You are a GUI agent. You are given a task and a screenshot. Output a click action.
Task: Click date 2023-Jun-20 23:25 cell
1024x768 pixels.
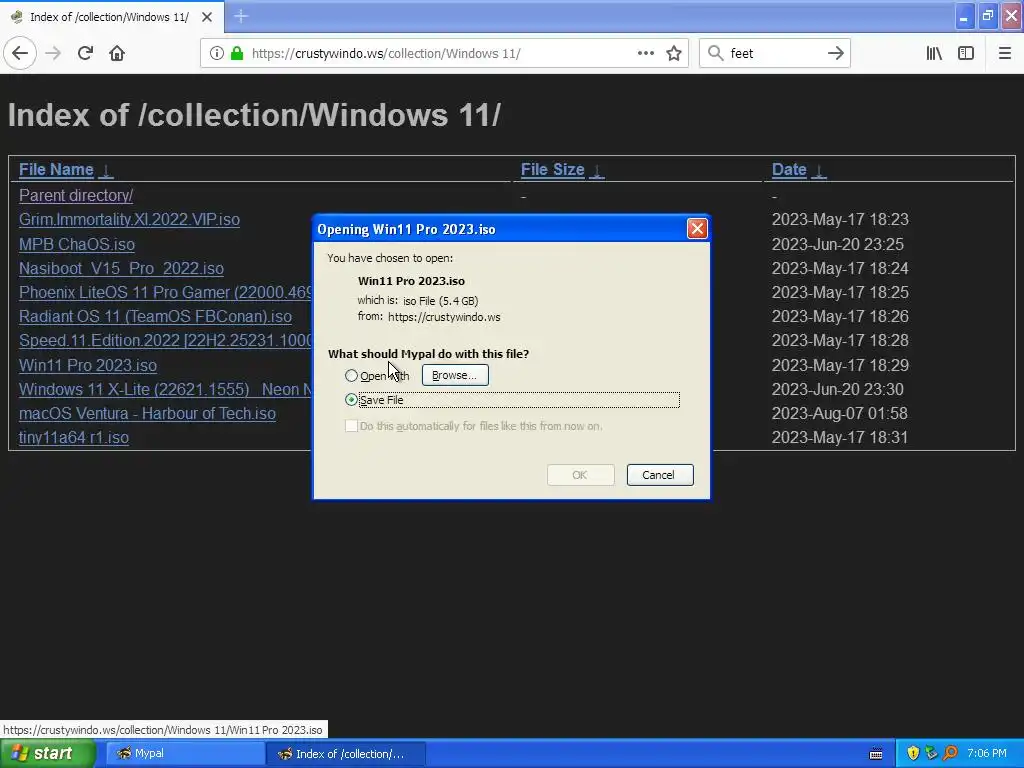pyautogui.click(x=838, y=244)
